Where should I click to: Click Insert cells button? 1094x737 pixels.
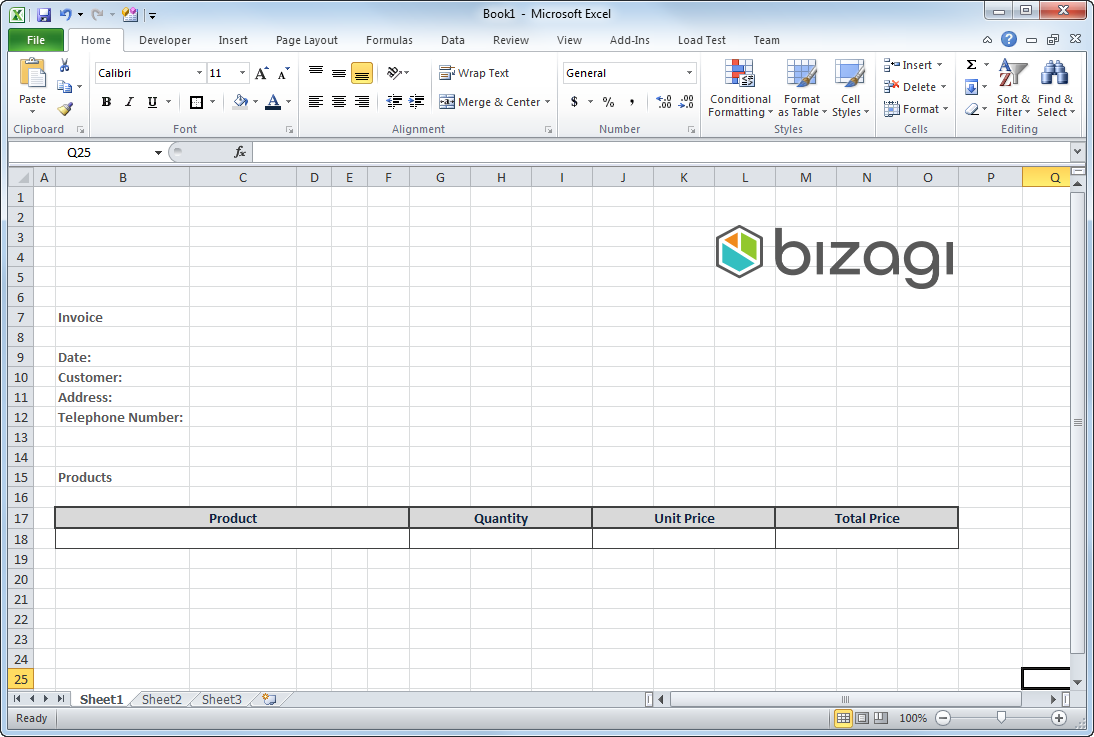[x=914, y=65]
